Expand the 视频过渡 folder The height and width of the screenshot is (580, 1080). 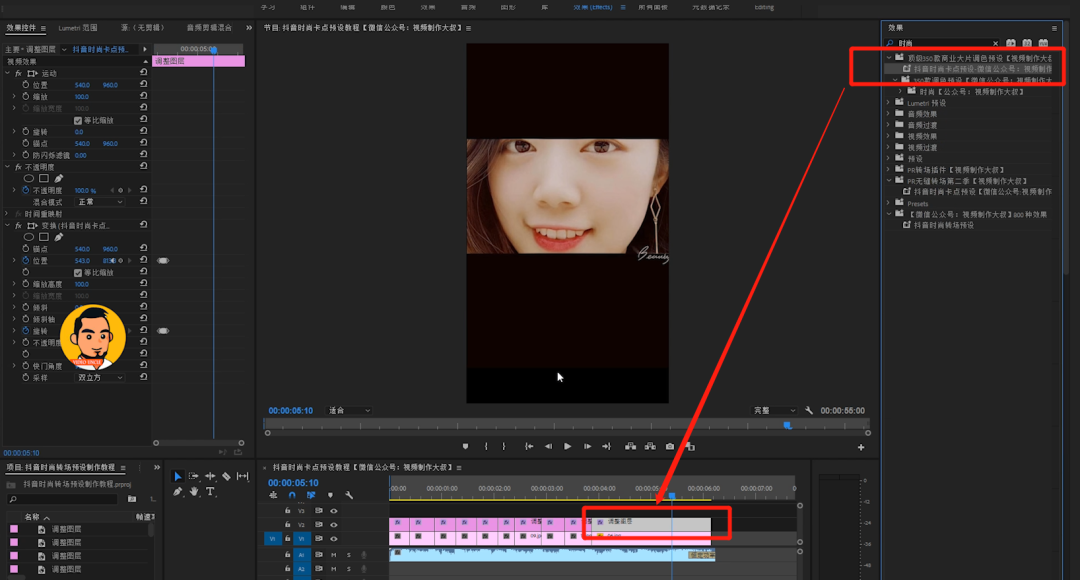point(889,147)
